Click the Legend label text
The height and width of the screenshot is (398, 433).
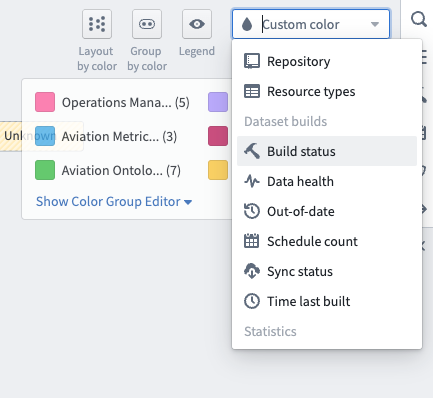(197, 51)
